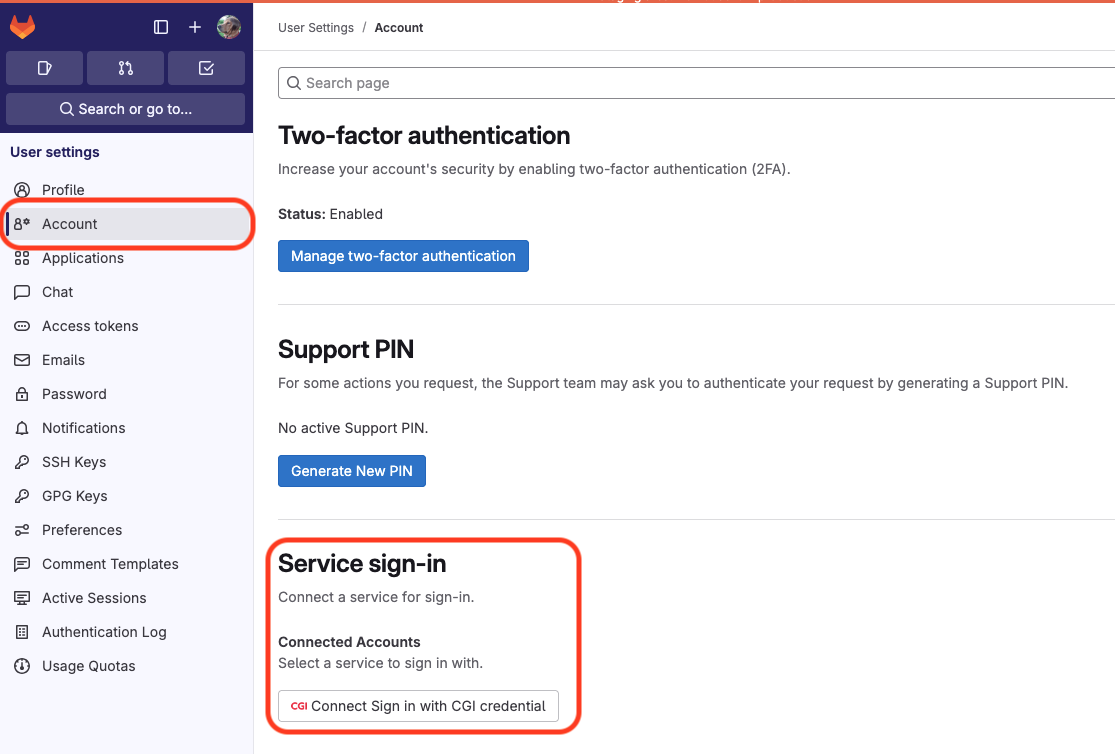The image size is (1115, 754).
Task: Open assigned issues shortcut
Action: click(44, 68)
